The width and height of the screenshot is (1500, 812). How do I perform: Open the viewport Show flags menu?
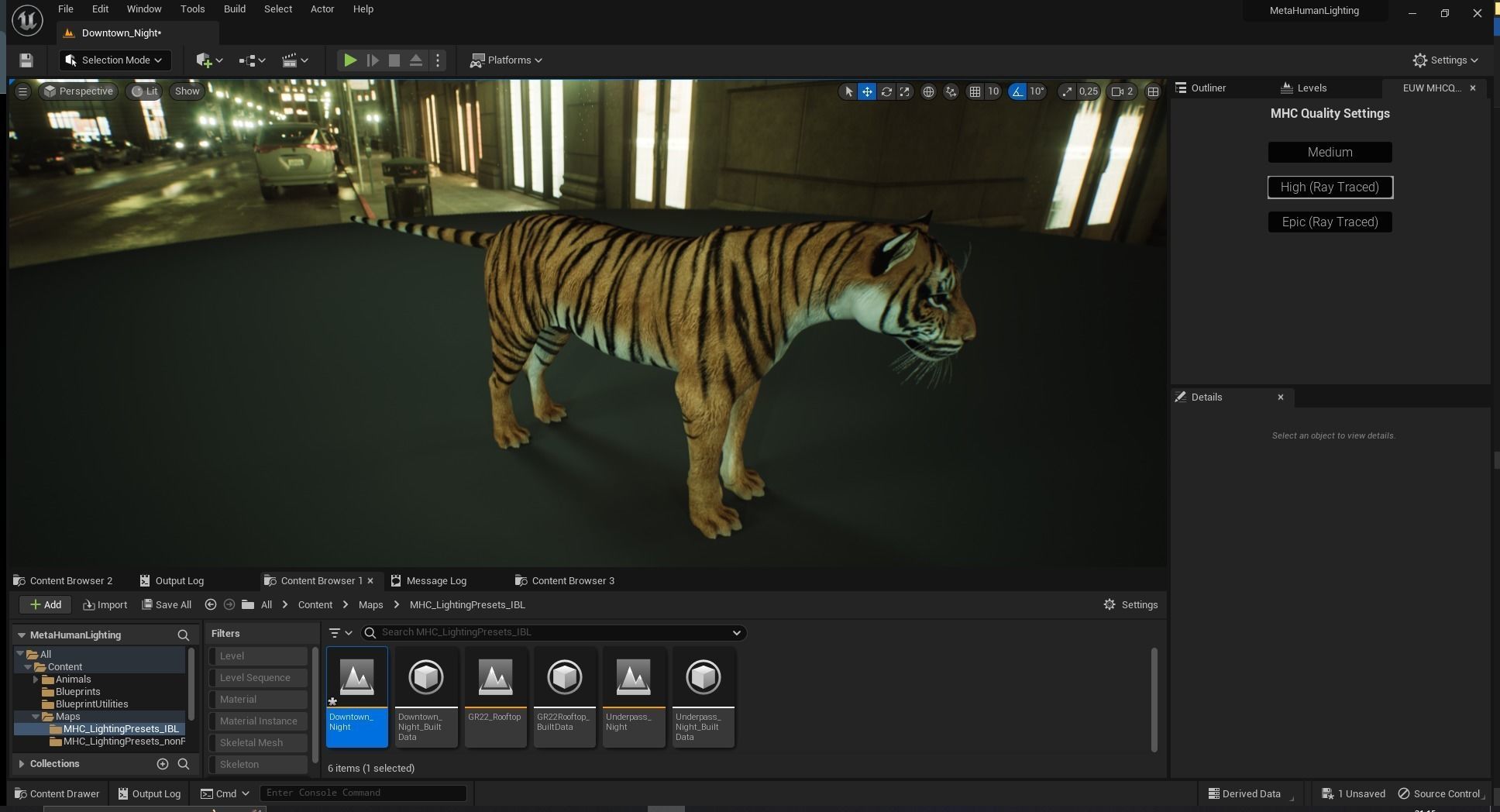pyautogui.click(x=187, y=91)
